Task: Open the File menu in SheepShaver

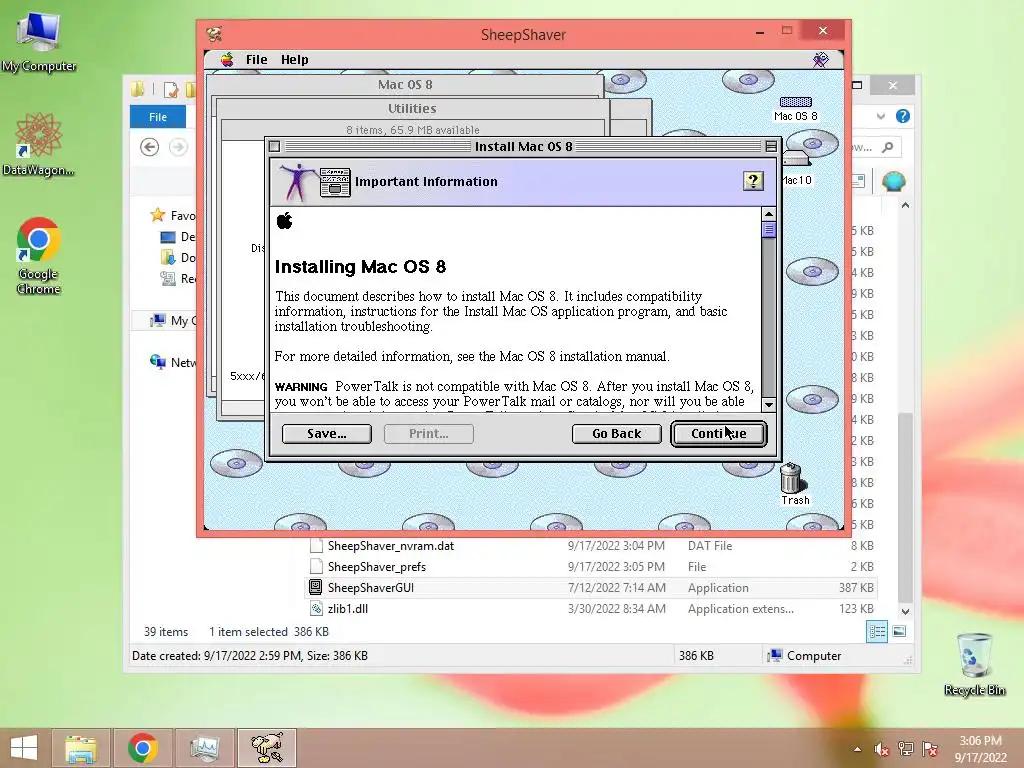Action: click(x=256, y=59)
